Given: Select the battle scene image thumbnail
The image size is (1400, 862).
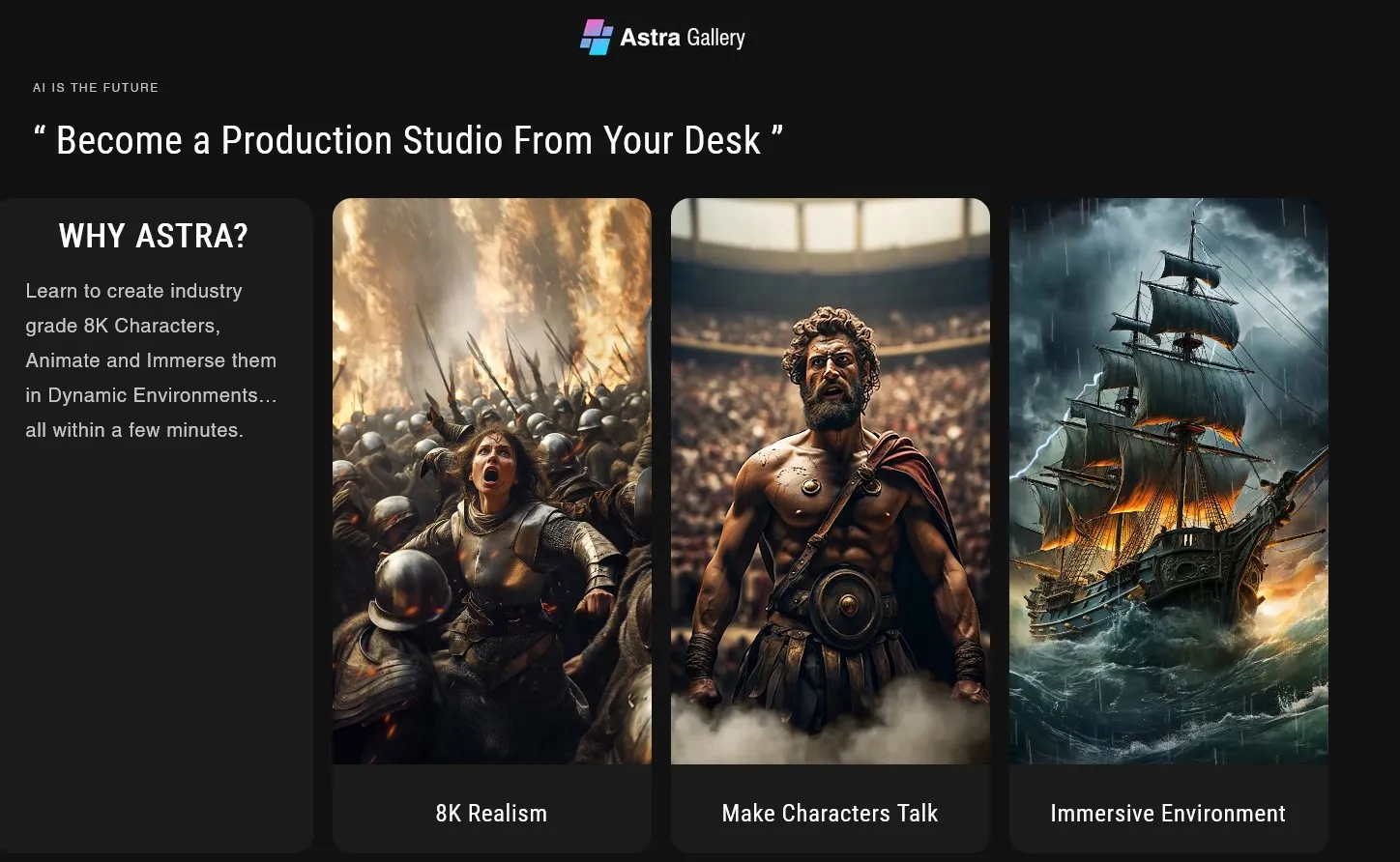Looking at the screenshot, I should coord(491,480).
